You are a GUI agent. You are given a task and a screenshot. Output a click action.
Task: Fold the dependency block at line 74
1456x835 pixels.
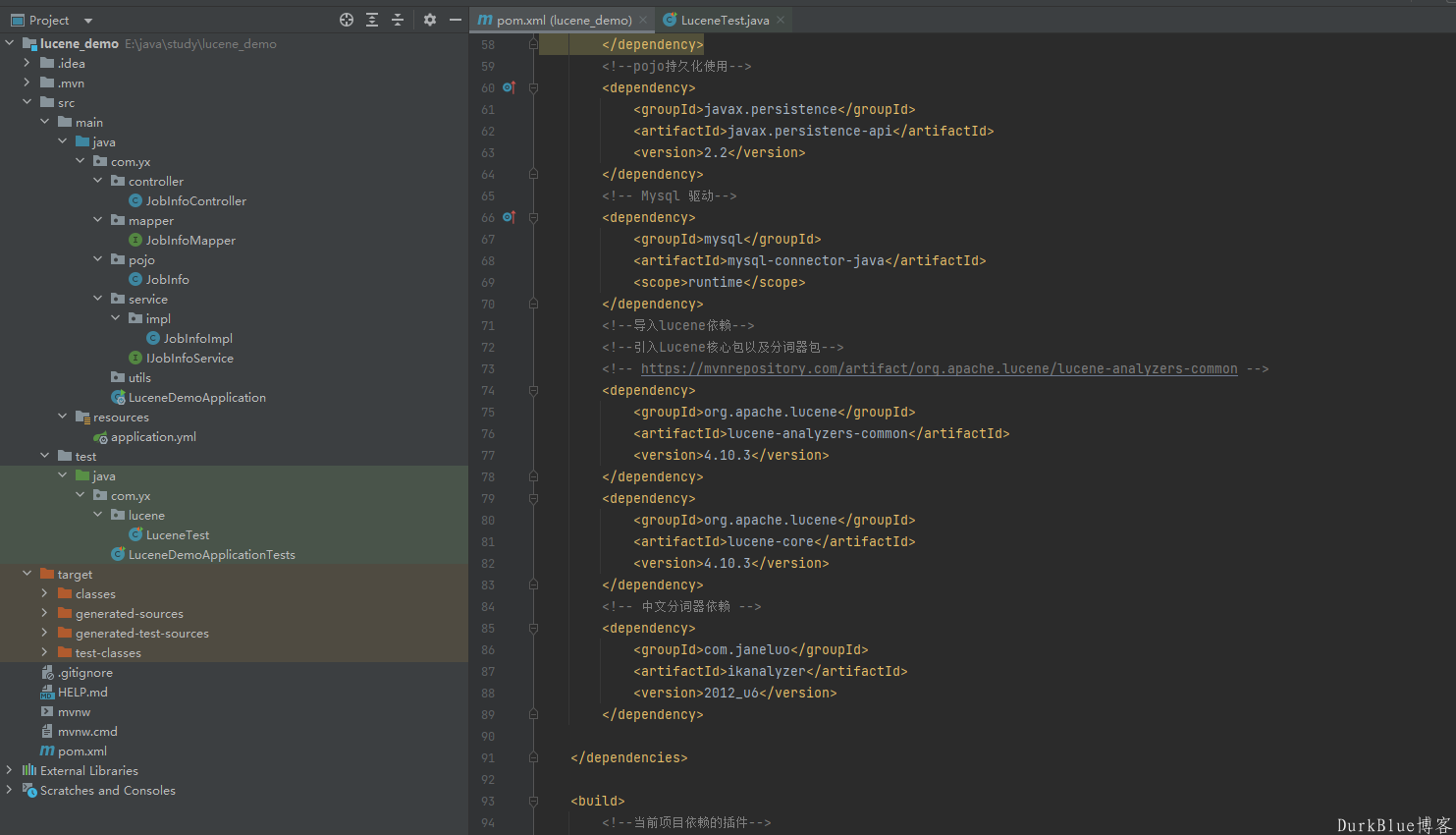533,390
